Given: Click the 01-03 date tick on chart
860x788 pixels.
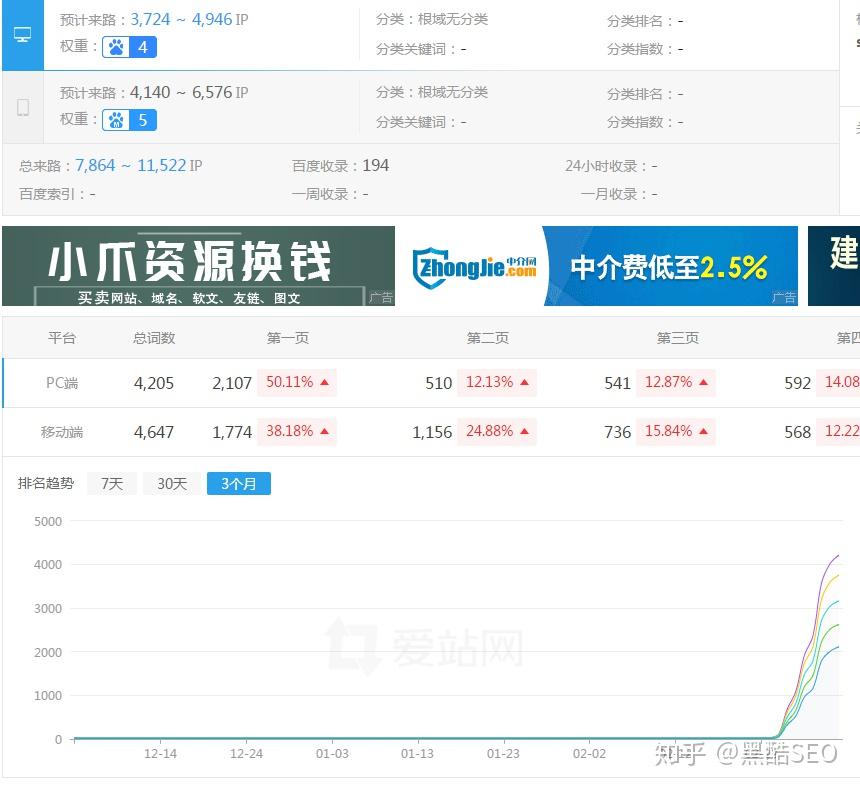Looking at the screenshot, I should click(x=332, y=754).
